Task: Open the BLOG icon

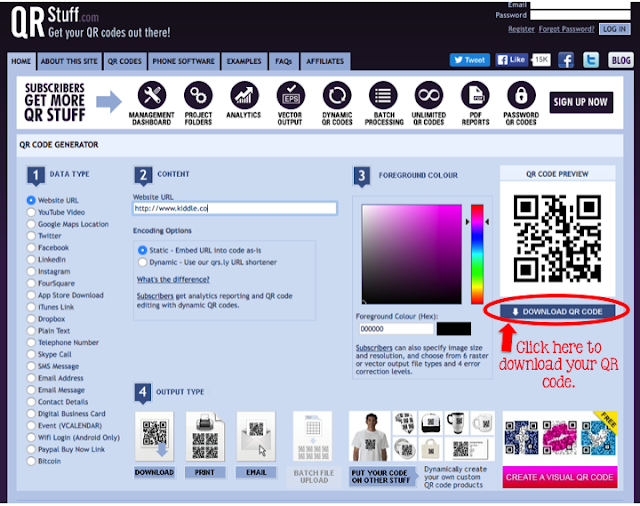Action: [x=621, y=60]
